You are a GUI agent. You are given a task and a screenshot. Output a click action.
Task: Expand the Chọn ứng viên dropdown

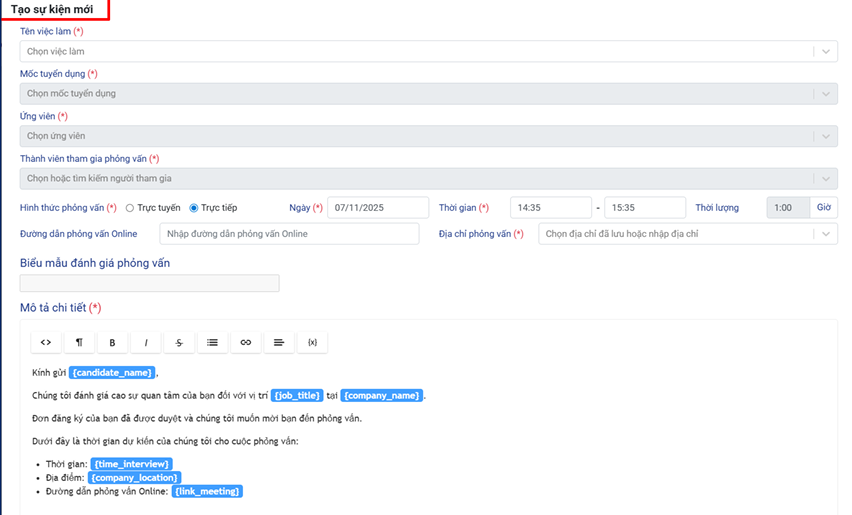[825, 135]
